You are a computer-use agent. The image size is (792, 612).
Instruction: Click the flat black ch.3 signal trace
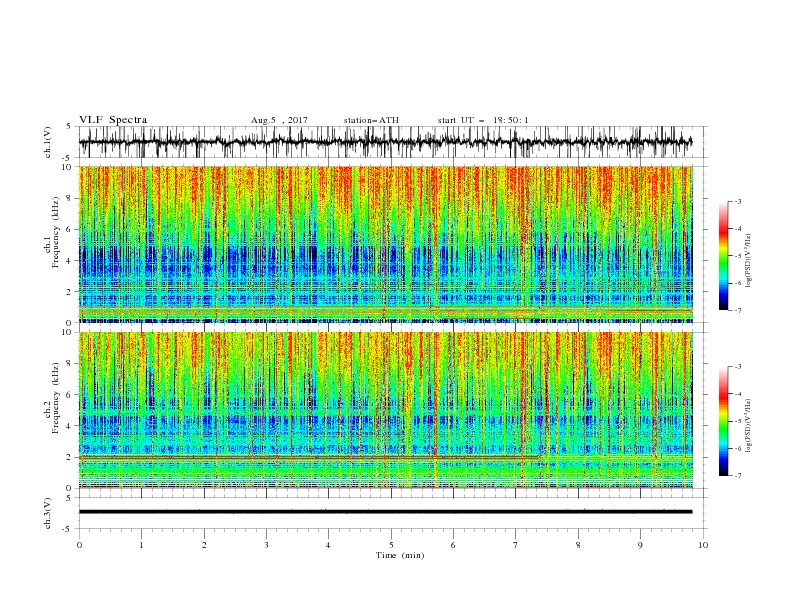(x=385, y=512)
